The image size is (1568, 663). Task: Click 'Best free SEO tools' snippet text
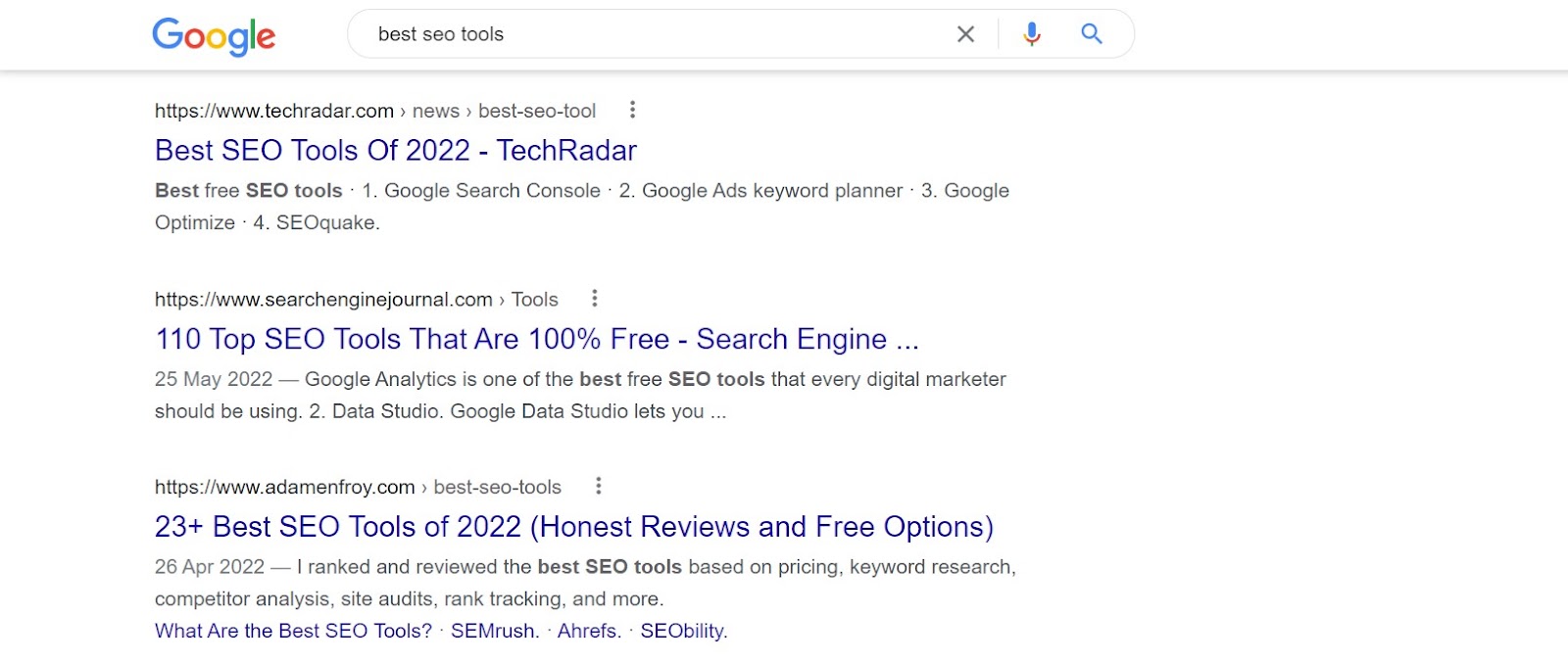249,191
